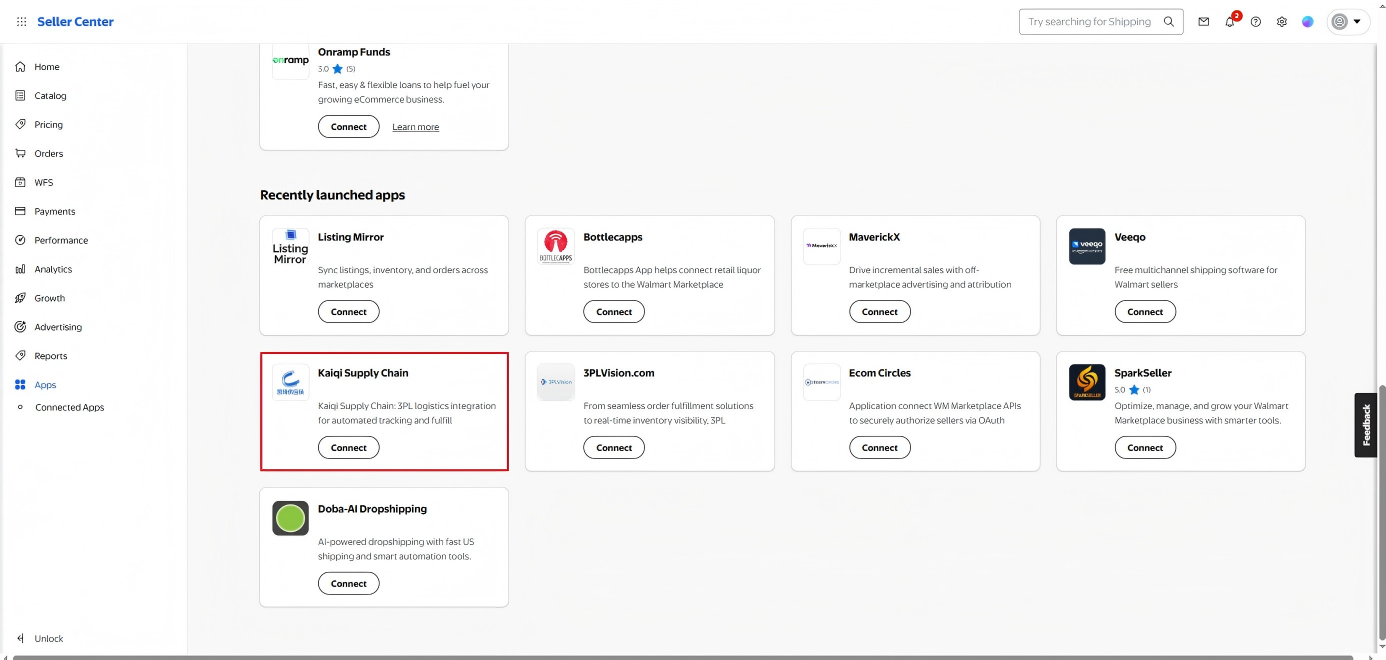Click the horizontal scrollbar at the bottom

pyautogui.click(x=680, y=657)
